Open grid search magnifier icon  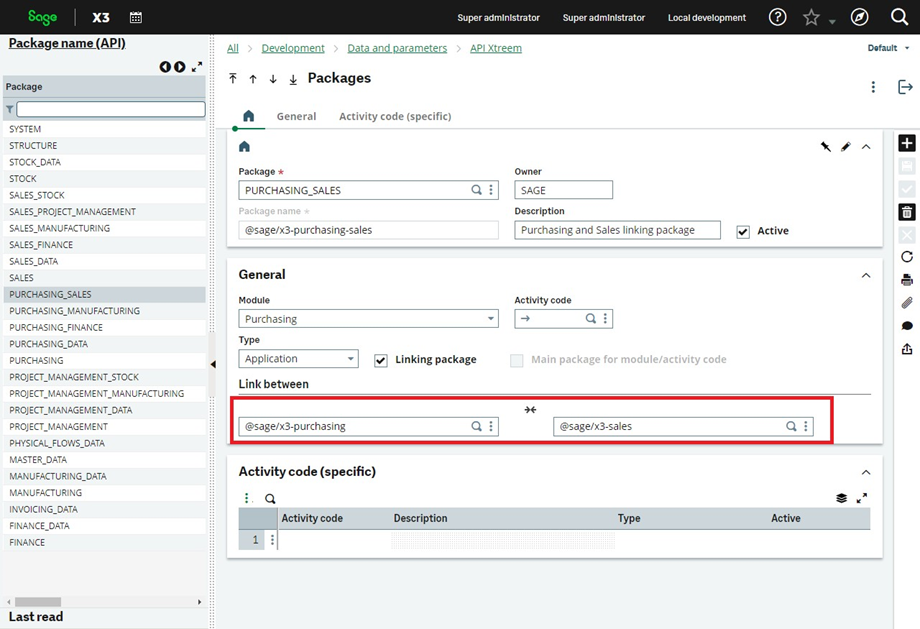[x=270, y=499]
